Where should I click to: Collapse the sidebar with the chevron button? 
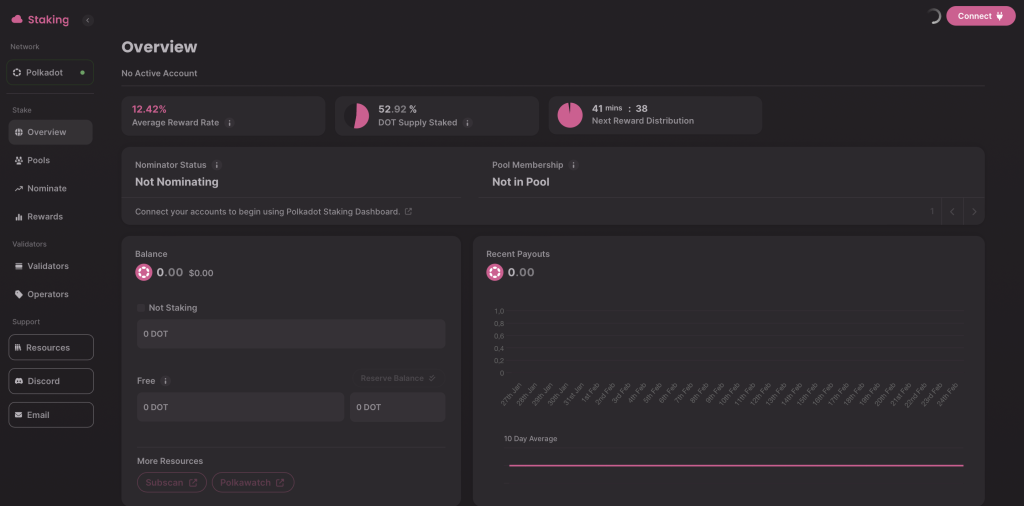click(88, 20)
